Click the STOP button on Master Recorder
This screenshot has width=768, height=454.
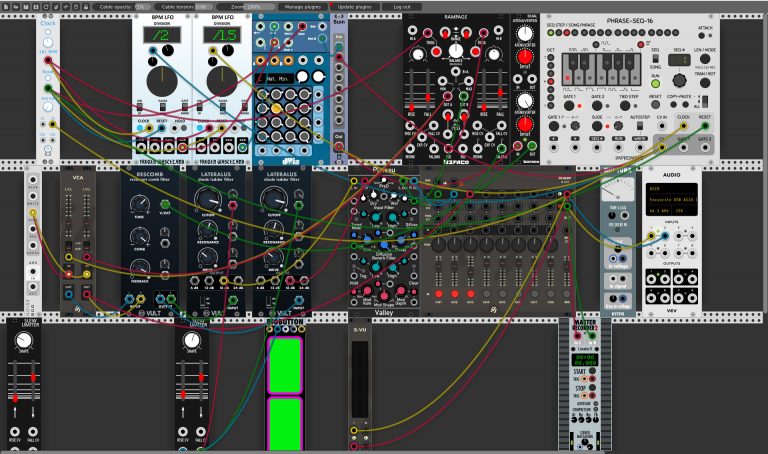[592, 387]
